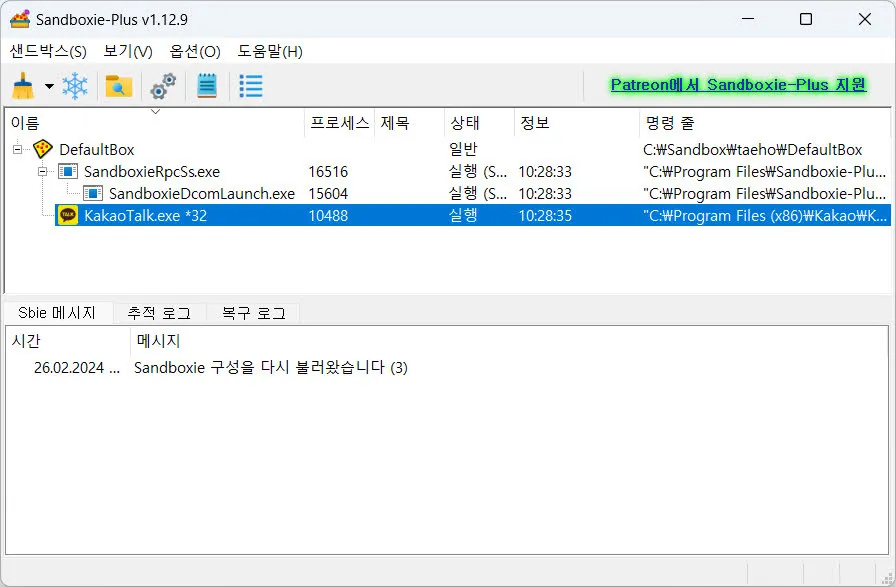Viewport: 896px width, 587px height.
Task: Switch to the 추적 로그 tab
Action: [x=159, y=313]
